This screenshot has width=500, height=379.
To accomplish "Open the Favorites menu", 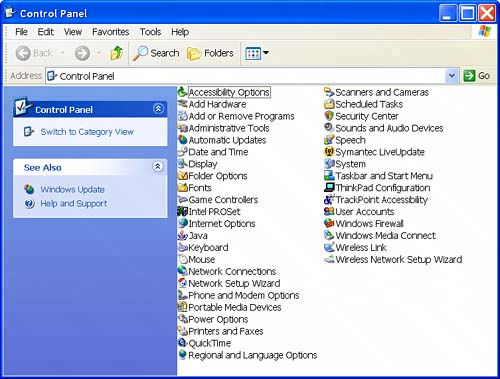I will [111, 32].
